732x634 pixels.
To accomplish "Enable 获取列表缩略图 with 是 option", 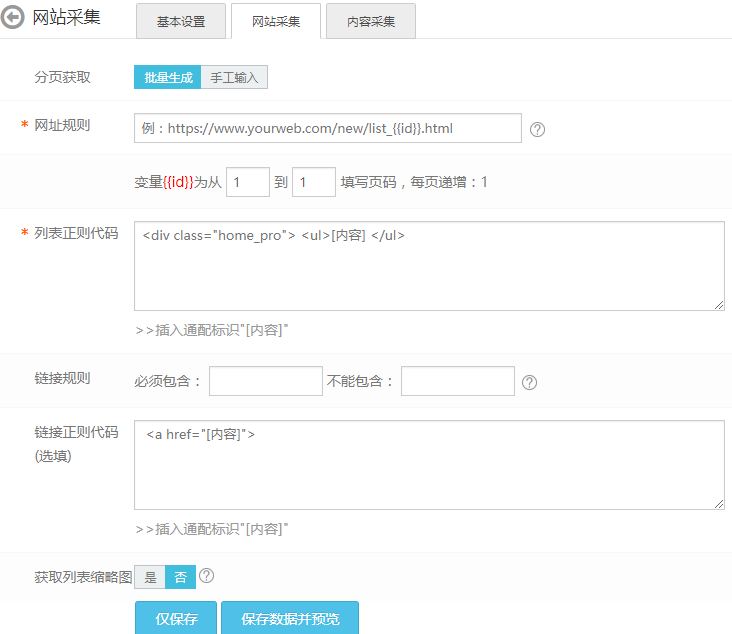I will click(x=150, y=577).
